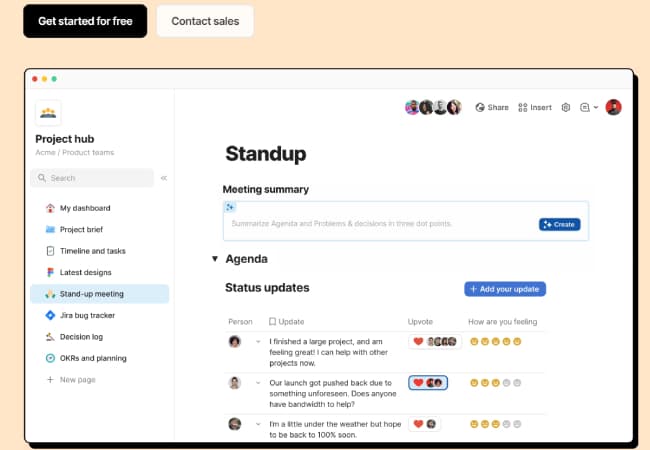The width and height of the screenshot is (650, 450).
Task: Collapse the Agenda section triangle
Action: pos(214,259)
